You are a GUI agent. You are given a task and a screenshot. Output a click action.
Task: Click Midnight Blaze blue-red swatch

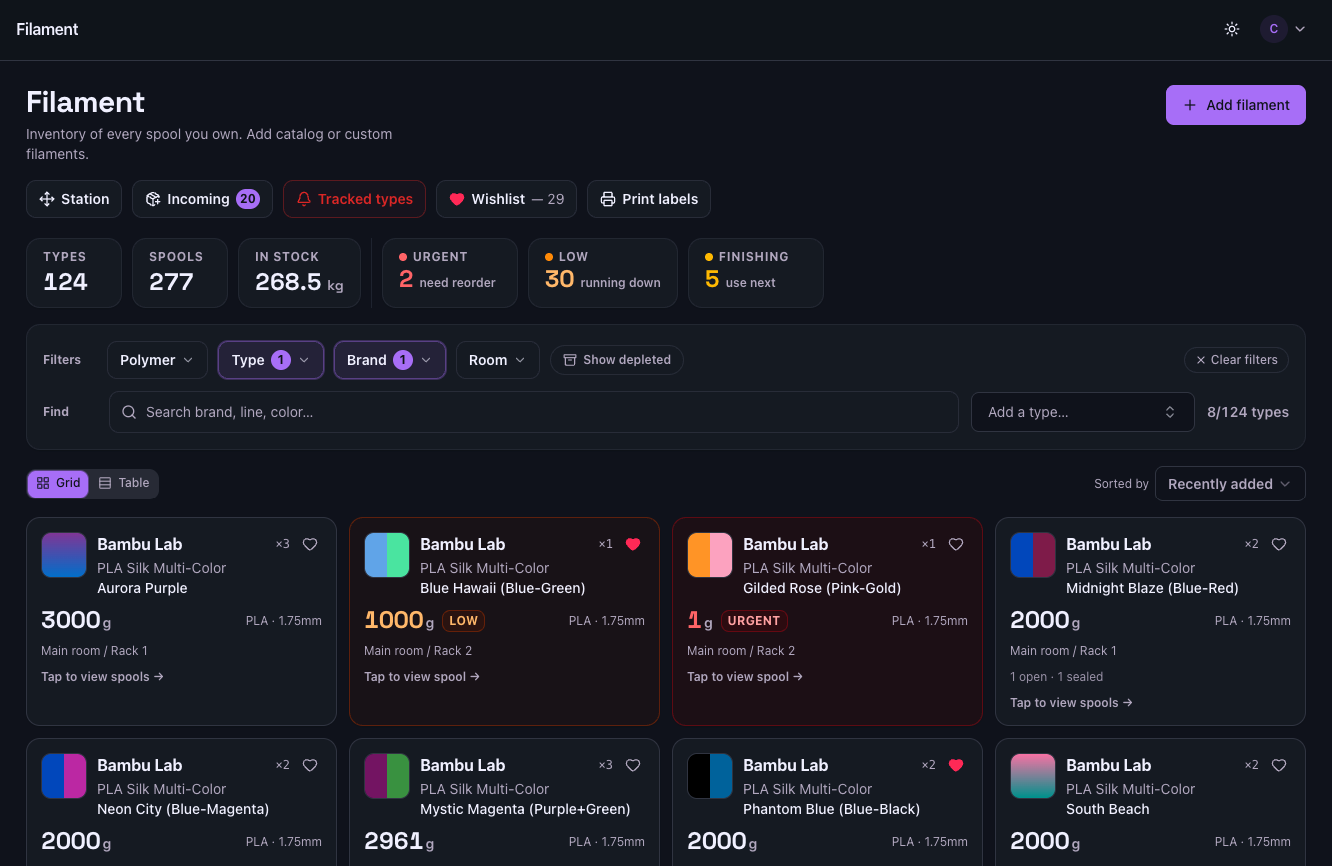[1033, 555]
